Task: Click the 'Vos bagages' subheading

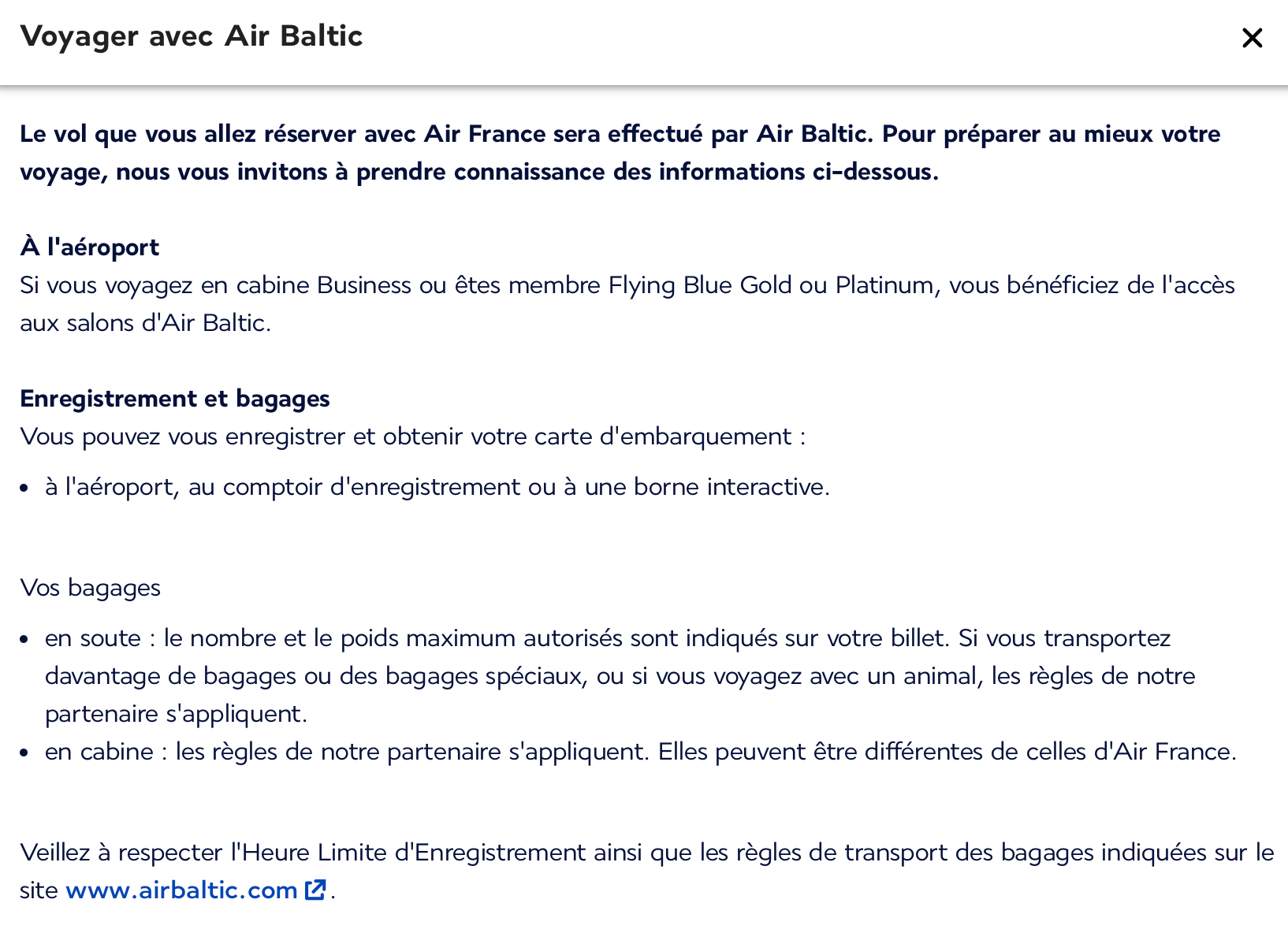Action: pos(90,588)
